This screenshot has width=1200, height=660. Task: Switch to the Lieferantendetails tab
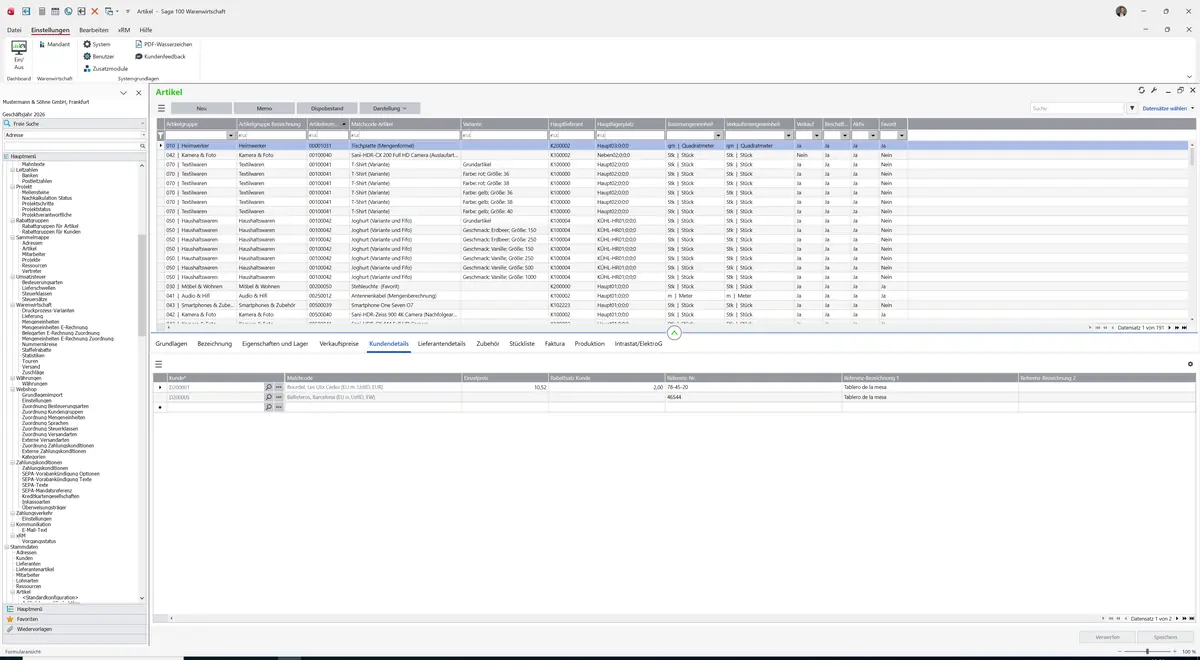(442, 344)
